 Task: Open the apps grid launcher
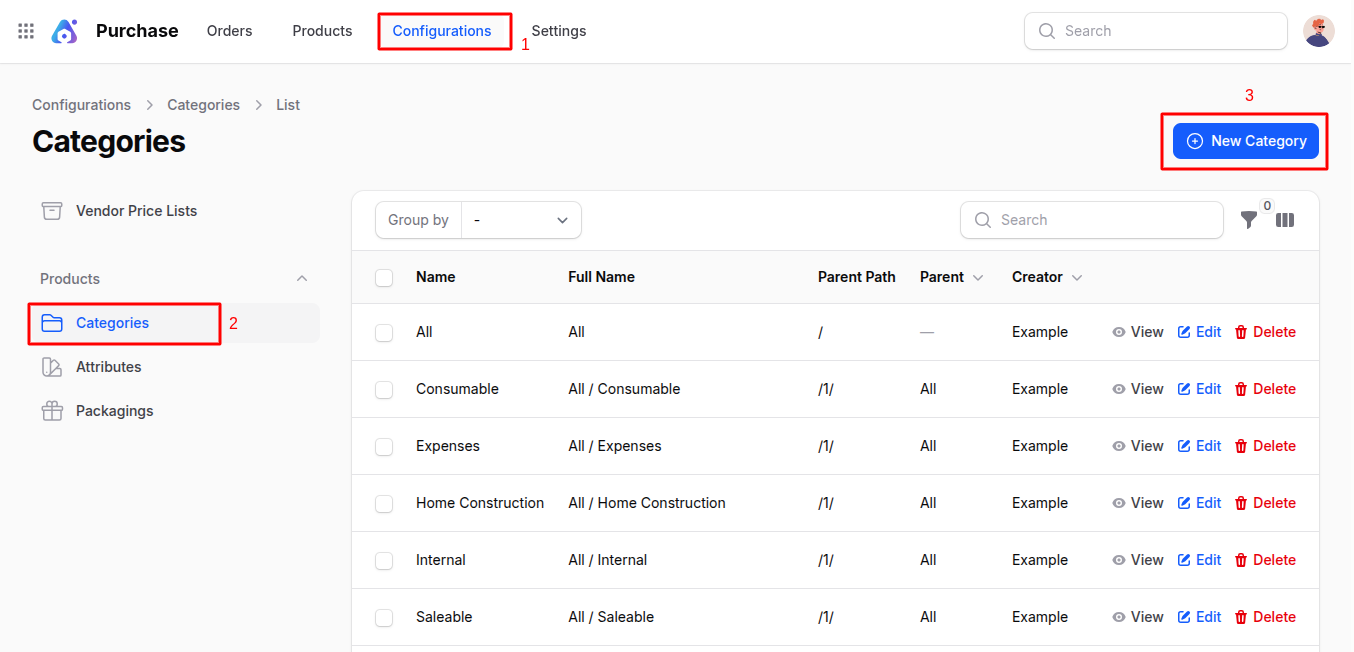(x=25, y=30)
